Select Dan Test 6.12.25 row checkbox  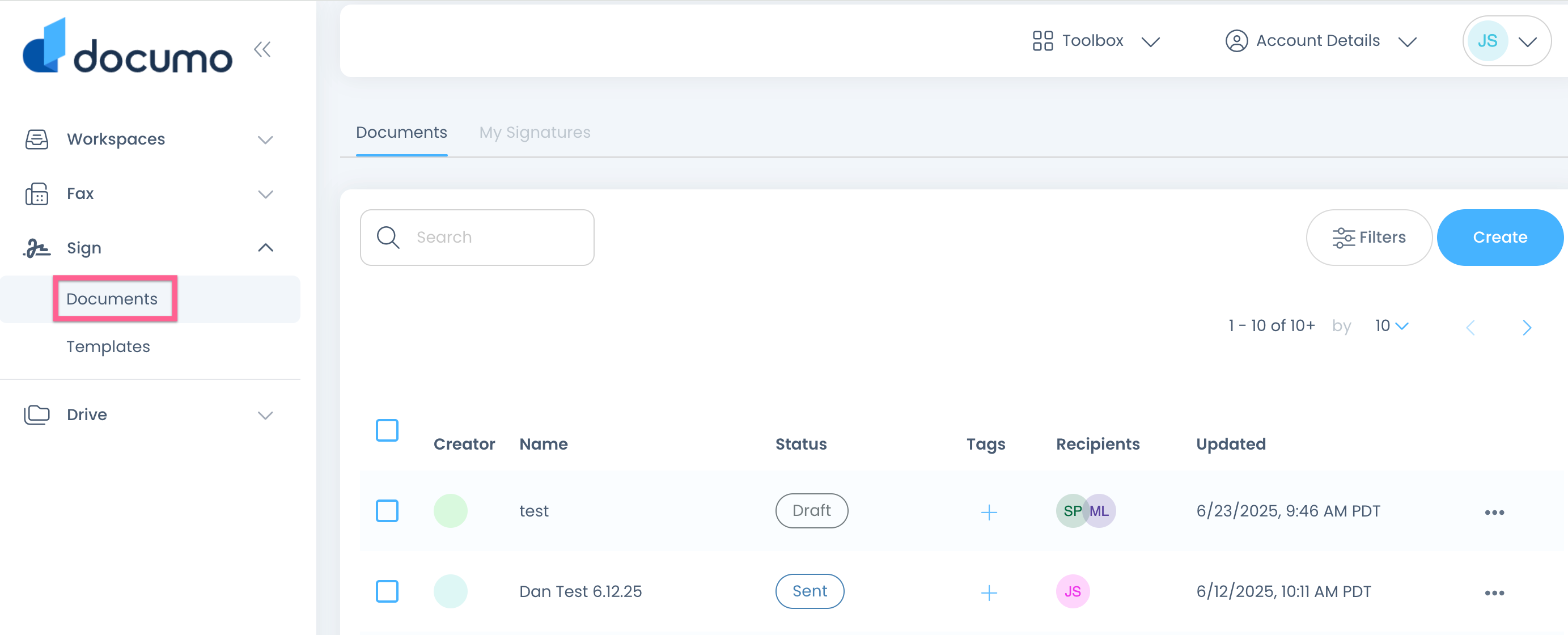point(387,591)
